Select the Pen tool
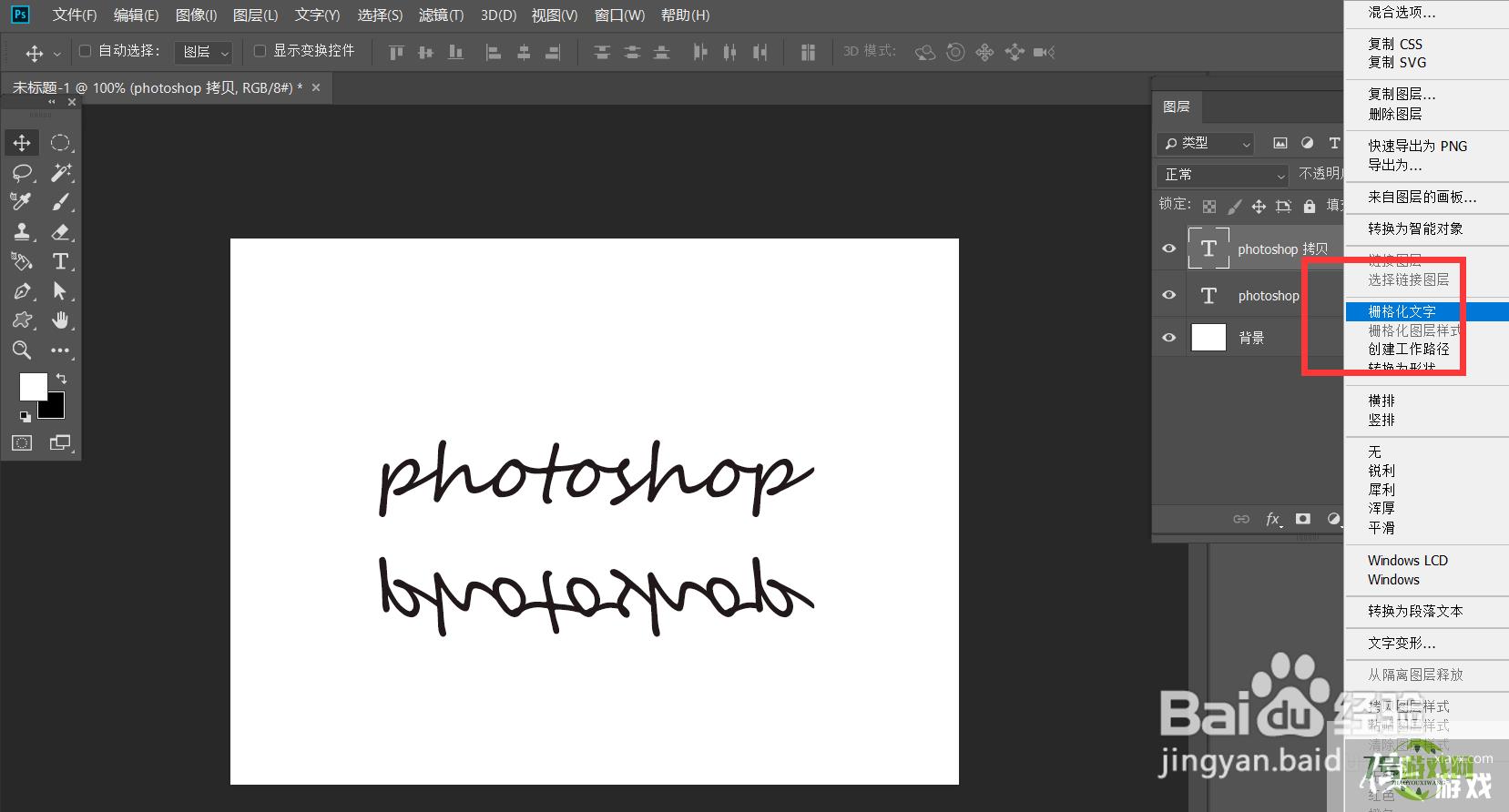This screenshot has width=1509, height=812. pos(22,291)
